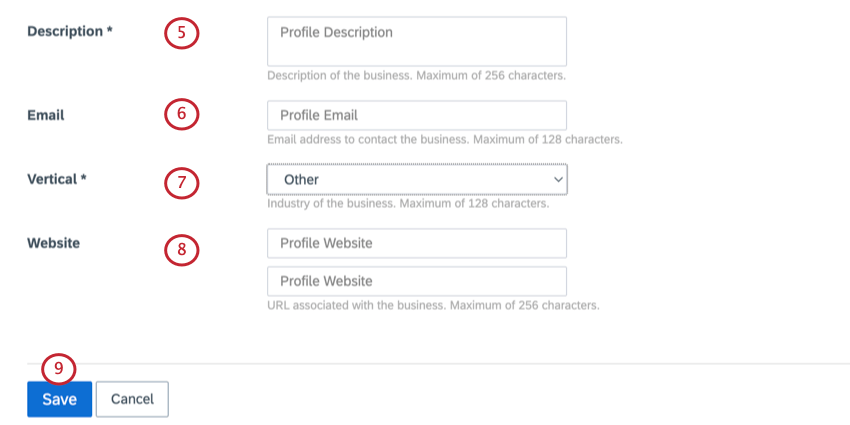
Task: Open the Vertical dropdown showing Other
Action: click(x=417, y=179)
